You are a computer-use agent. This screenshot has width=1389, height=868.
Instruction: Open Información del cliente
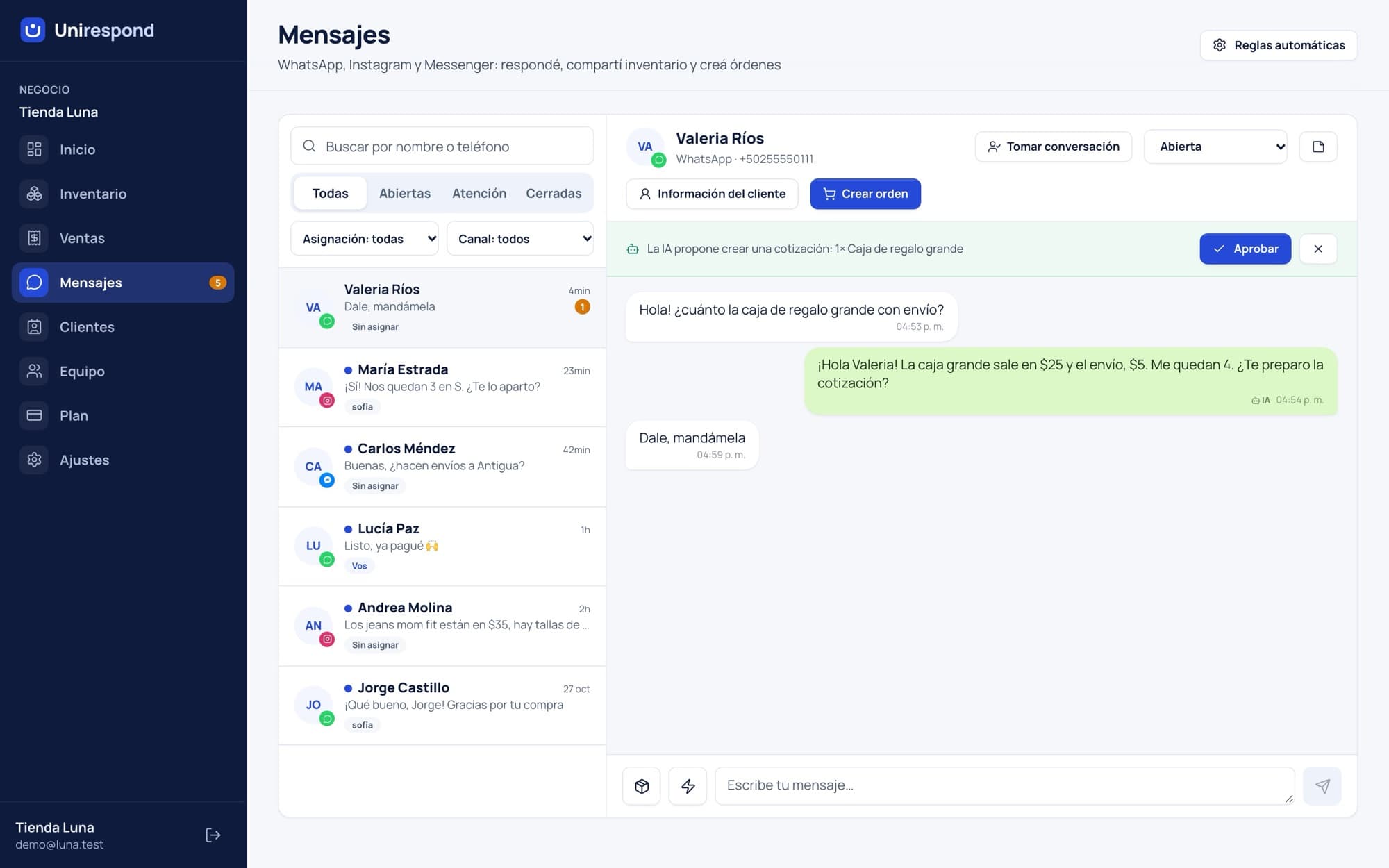[x=712, y=194]
